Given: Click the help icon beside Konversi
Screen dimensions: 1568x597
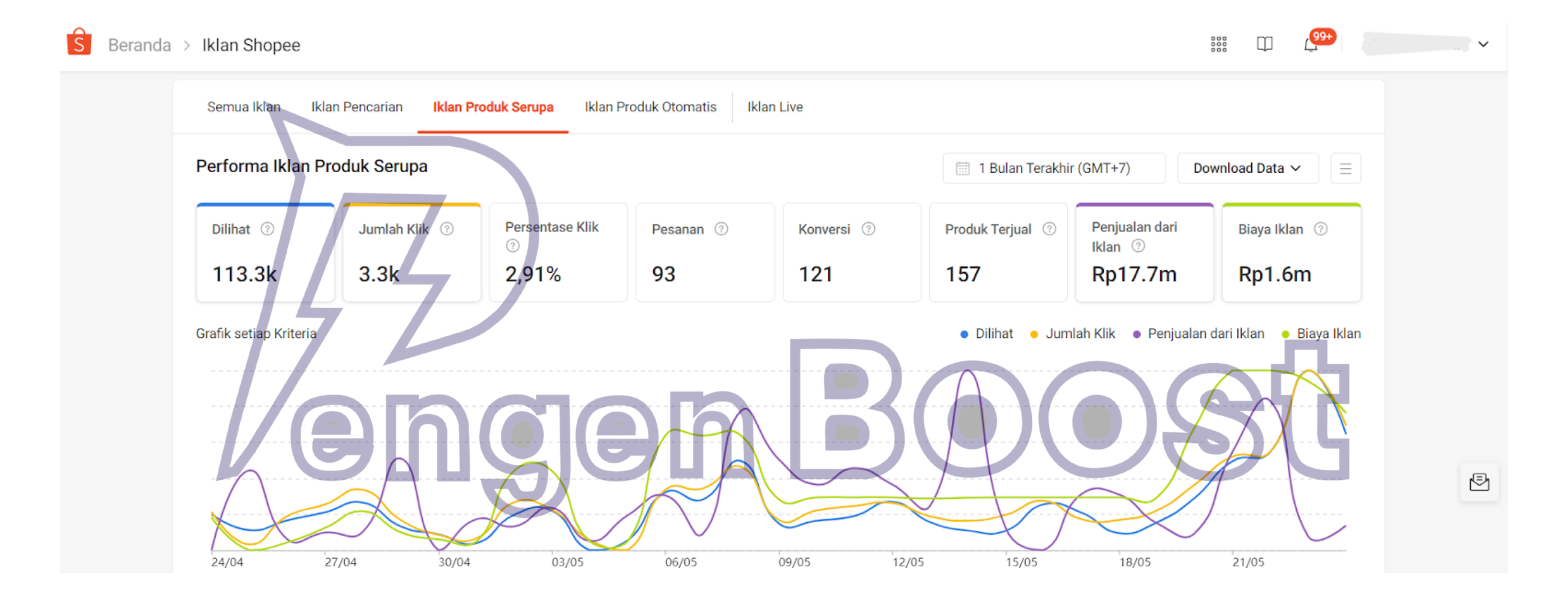Looking at the screenshot, I should (x=869, y=229).
